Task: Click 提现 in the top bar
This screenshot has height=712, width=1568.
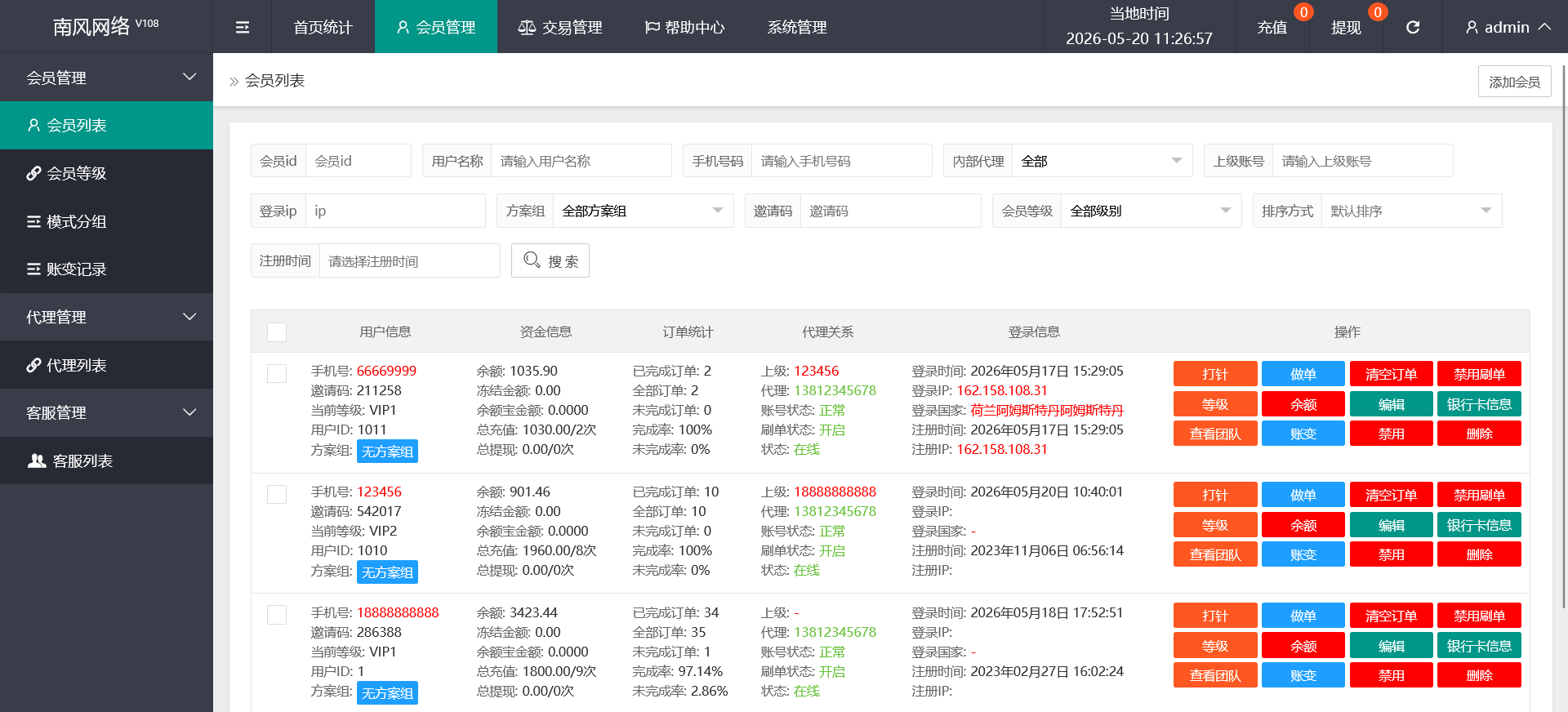Action: point(1346,27)
